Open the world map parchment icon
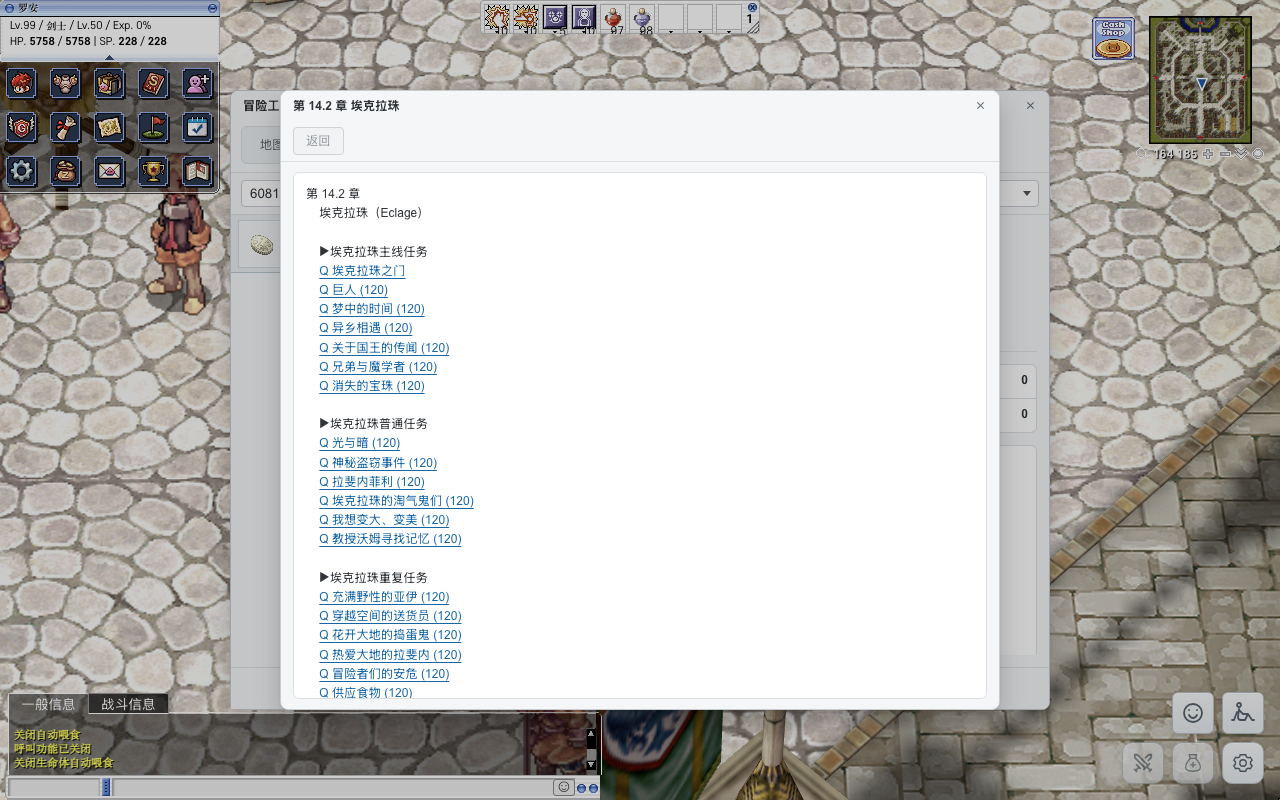The height and width of the screenshot is (800, 1280). 109,127
